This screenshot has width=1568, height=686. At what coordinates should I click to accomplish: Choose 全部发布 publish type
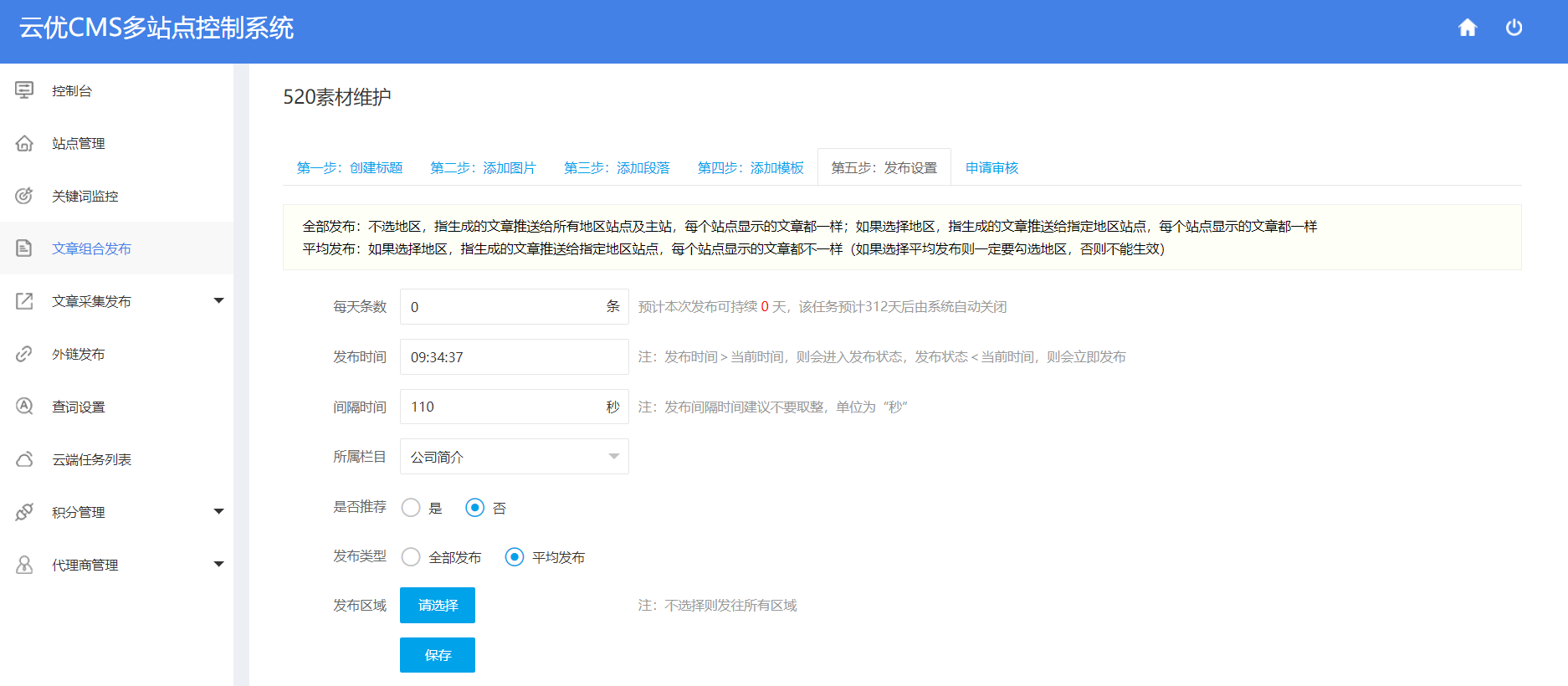point(411,557)
